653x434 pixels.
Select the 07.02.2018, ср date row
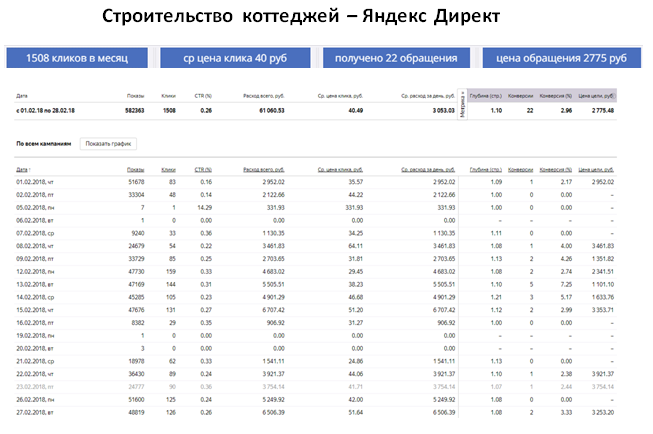pyautogui.click(x=315, y=233)
